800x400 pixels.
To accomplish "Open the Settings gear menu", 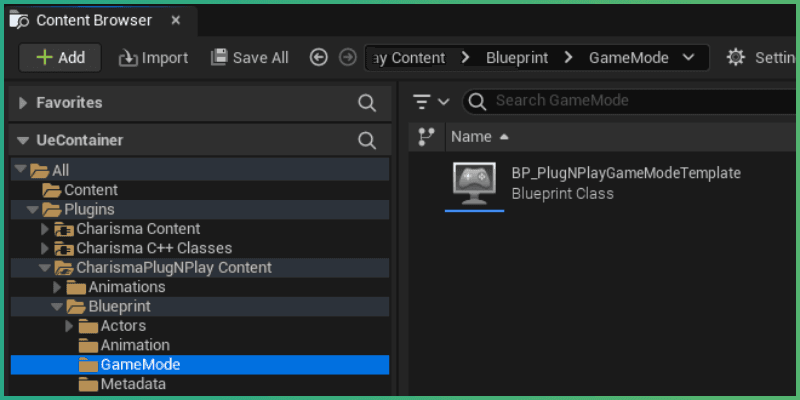I will coord(735,58).
